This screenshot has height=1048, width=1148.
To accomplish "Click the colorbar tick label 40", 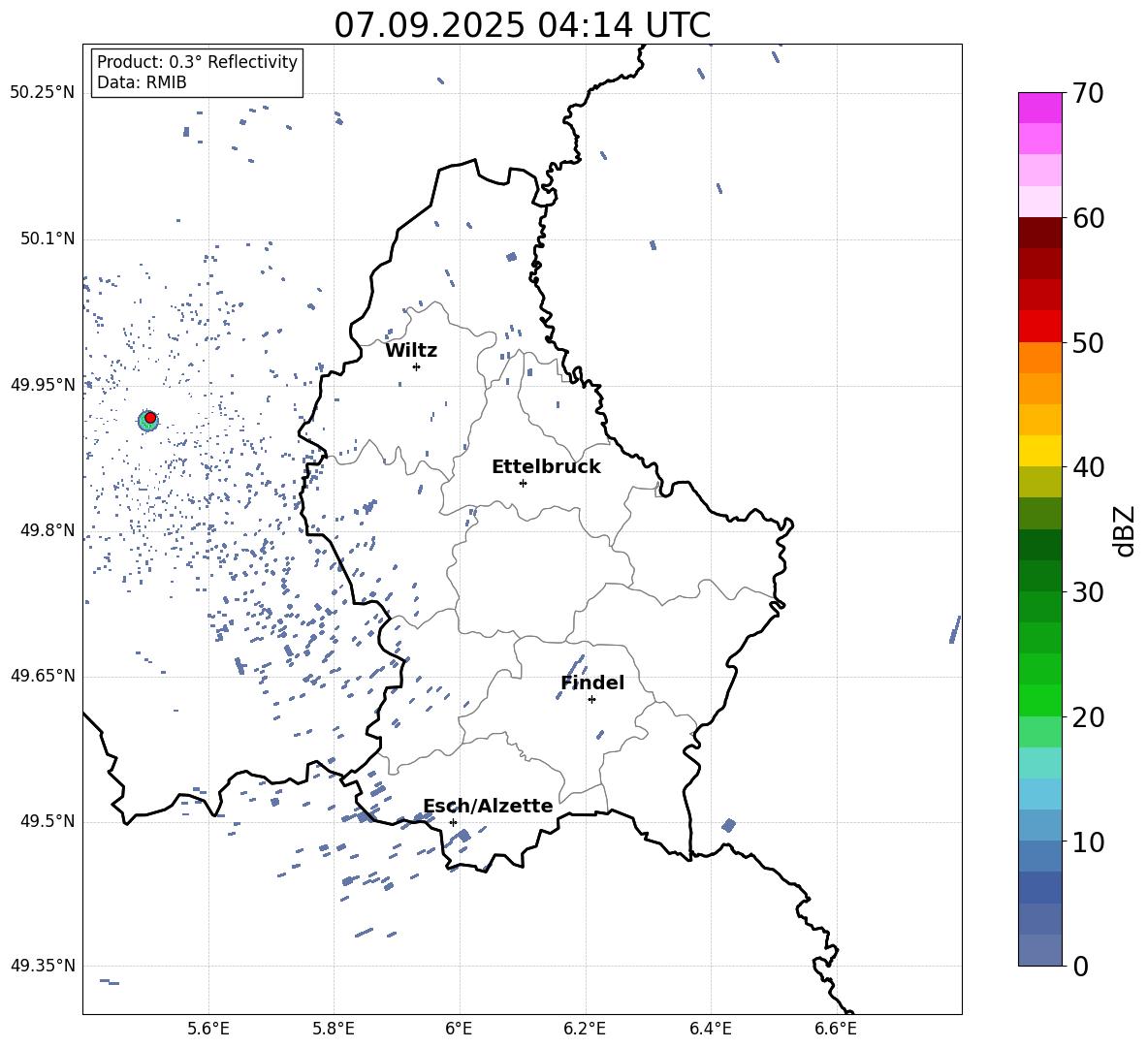I will (x=1088, y=467).
